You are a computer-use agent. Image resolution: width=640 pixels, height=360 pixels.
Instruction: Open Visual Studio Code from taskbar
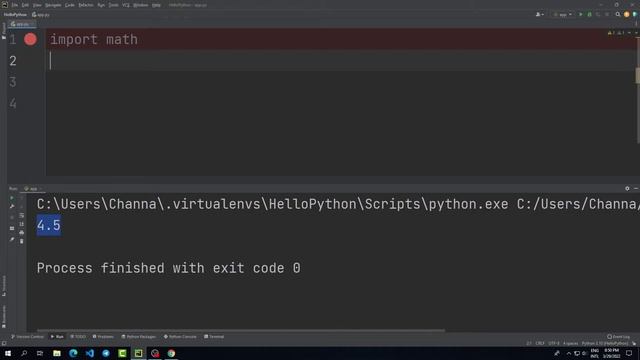(89, 353)
